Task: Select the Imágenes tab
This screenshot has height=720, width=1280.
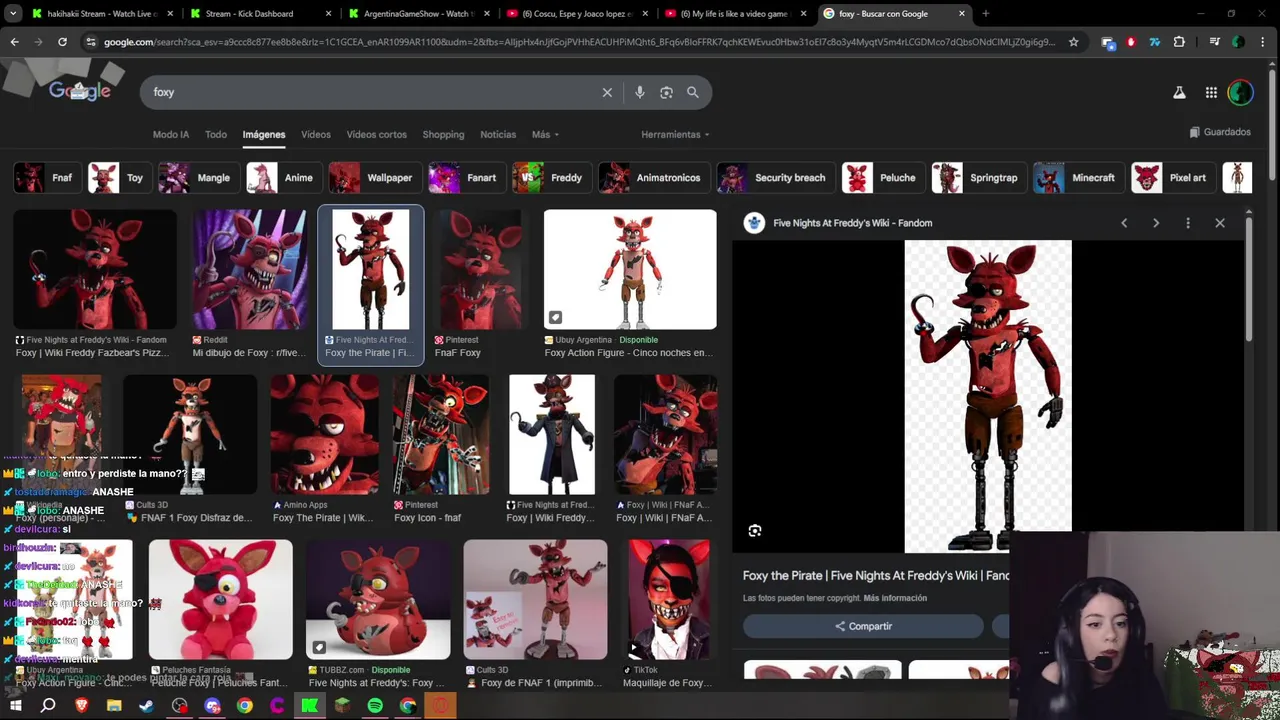Action: click(x=264, y=134)
